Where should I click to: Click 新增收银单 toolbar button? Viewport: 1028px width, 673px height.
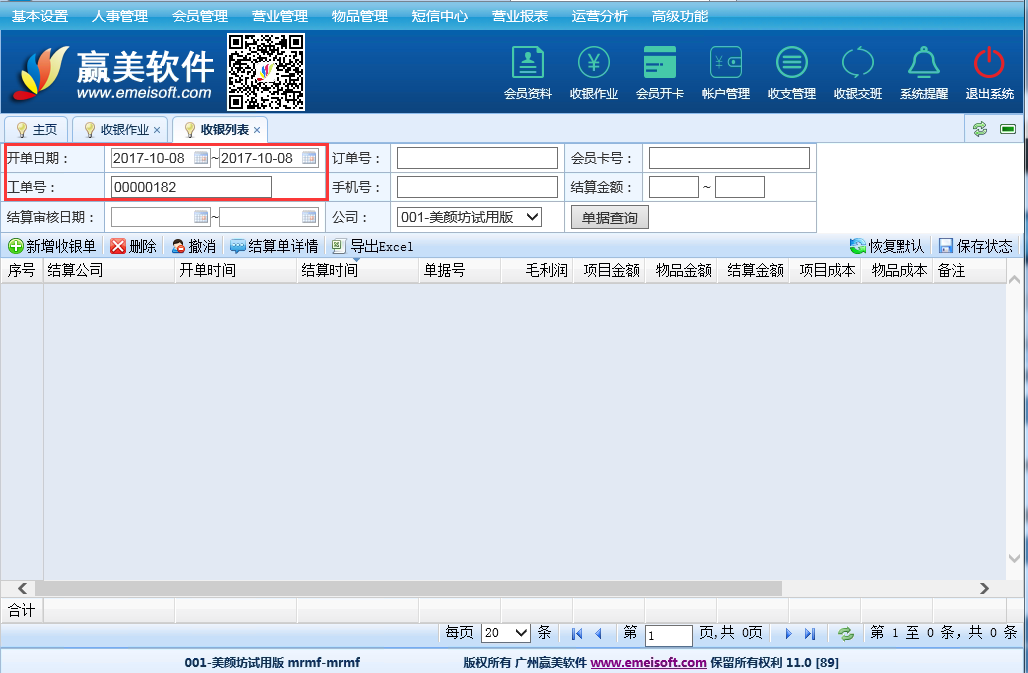click(x=52, y=246)
